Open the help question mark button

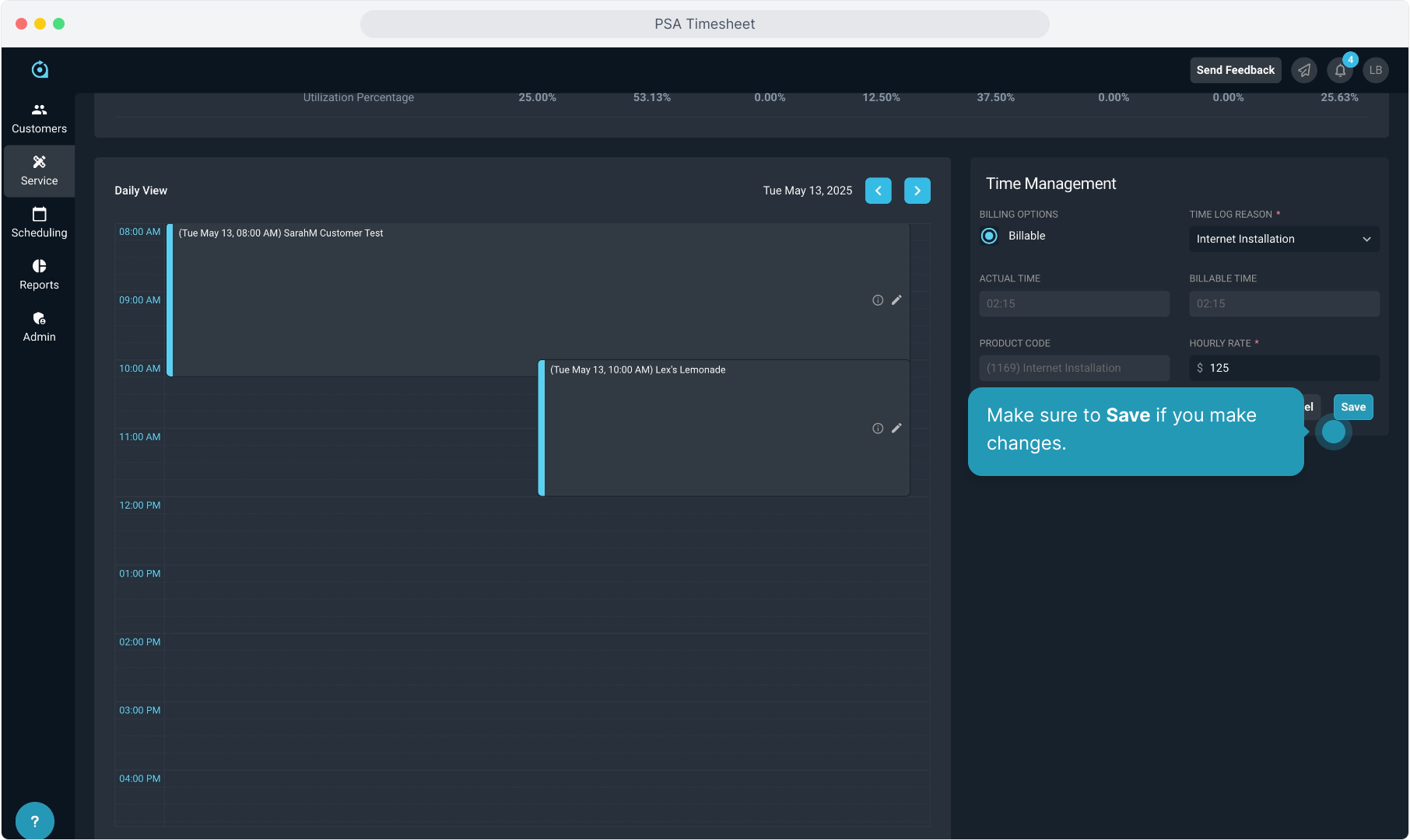coord(35,821)
